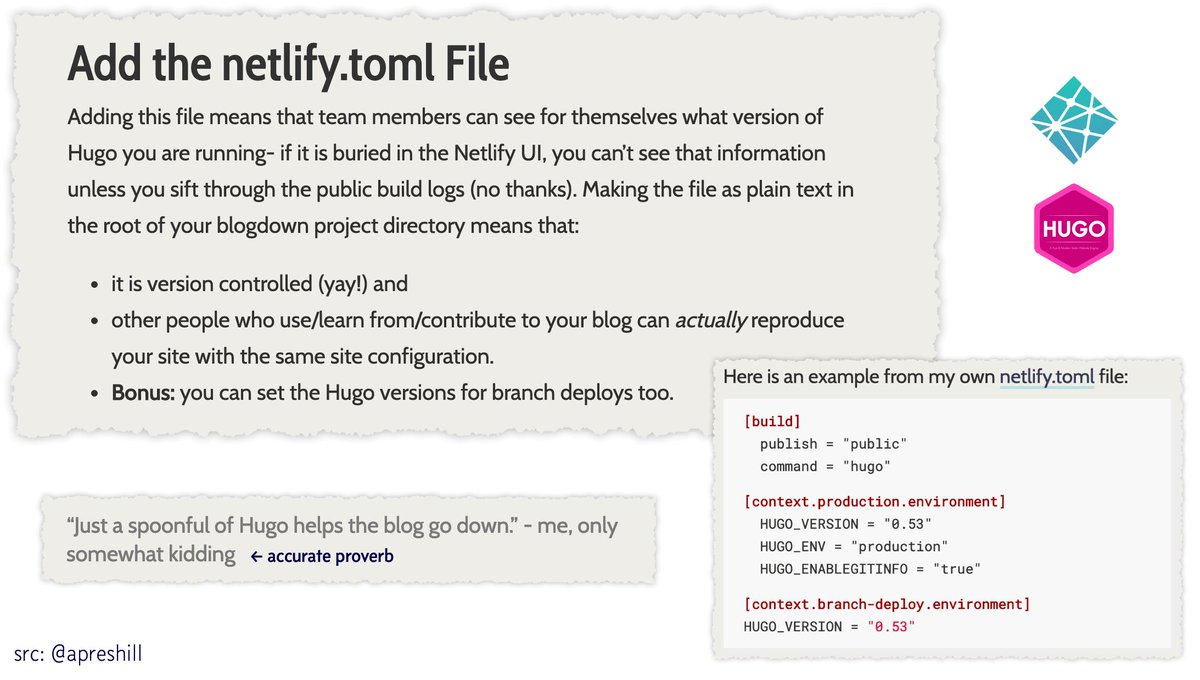Click the paragraph line starting "Adding this file means"
The width and height of the screenshot is (1200, 680).
[x=445, y=117]
